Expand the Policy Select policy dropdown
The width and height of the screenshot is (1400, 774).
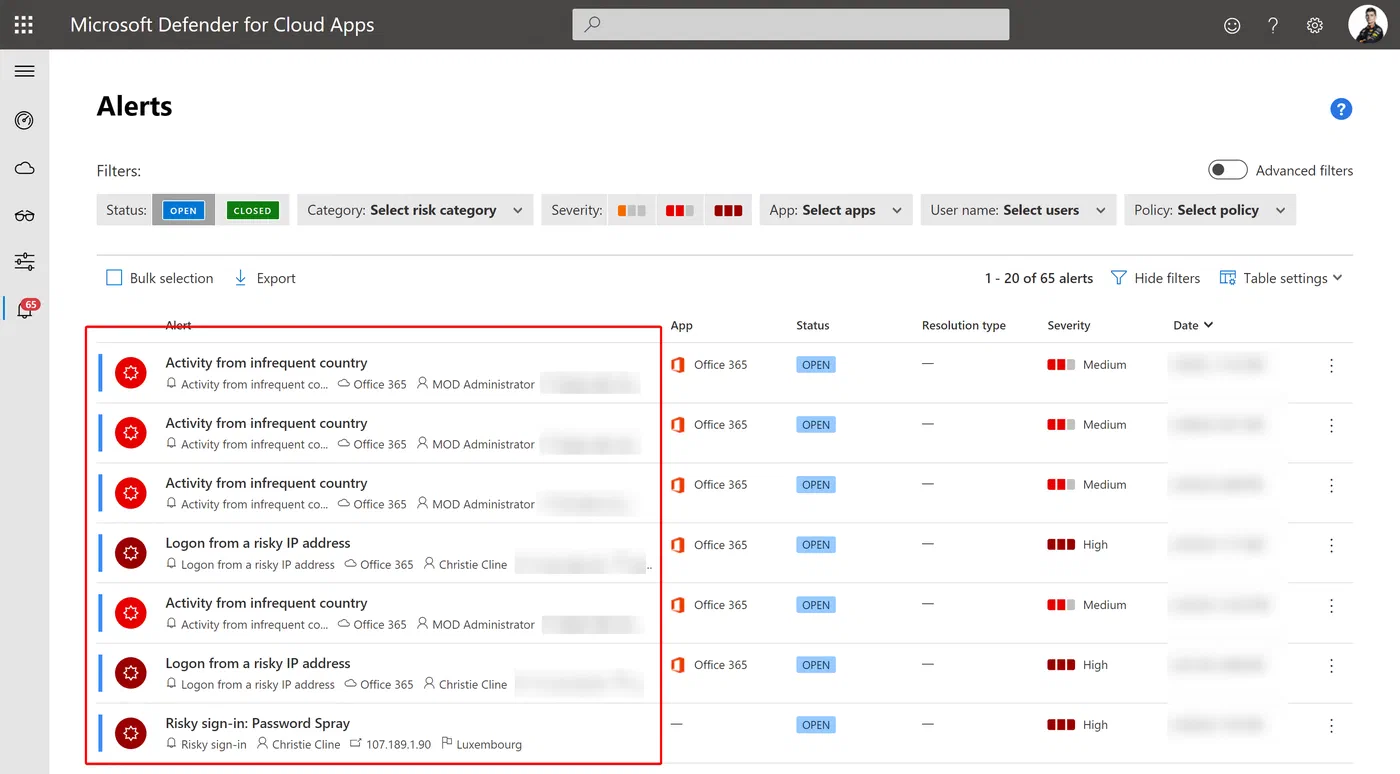[x=1210, y=210]
